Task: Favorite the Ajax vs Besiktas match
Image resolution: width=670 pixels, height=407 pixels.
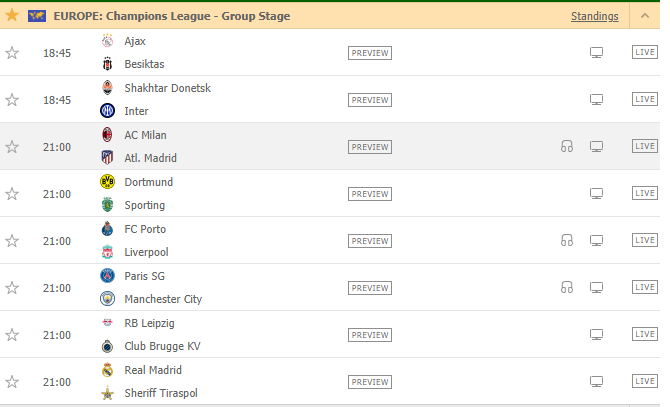Action: [12, 53]
